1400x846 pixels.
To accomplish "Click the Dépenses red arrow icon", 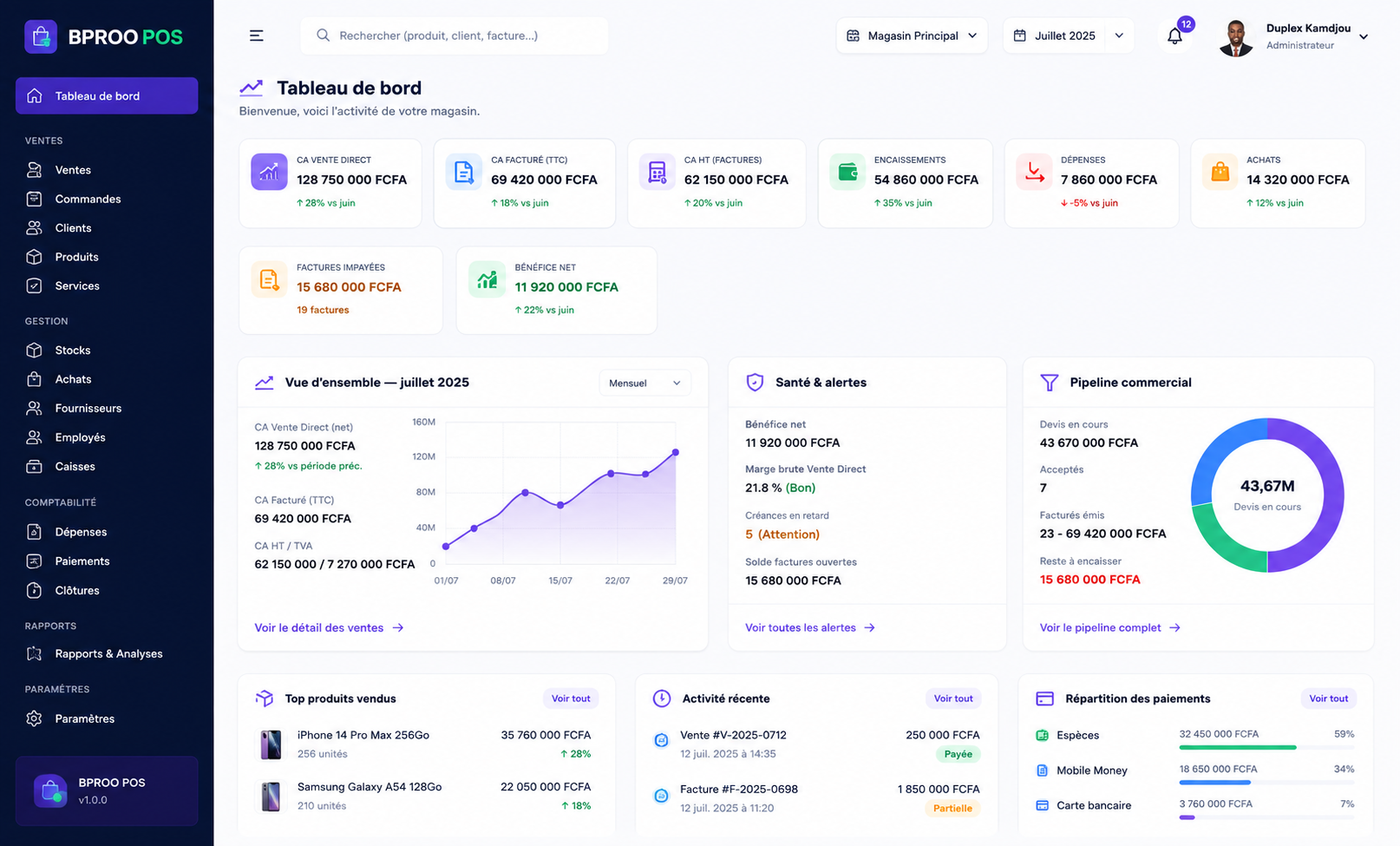I will [x=1034, y=172].
